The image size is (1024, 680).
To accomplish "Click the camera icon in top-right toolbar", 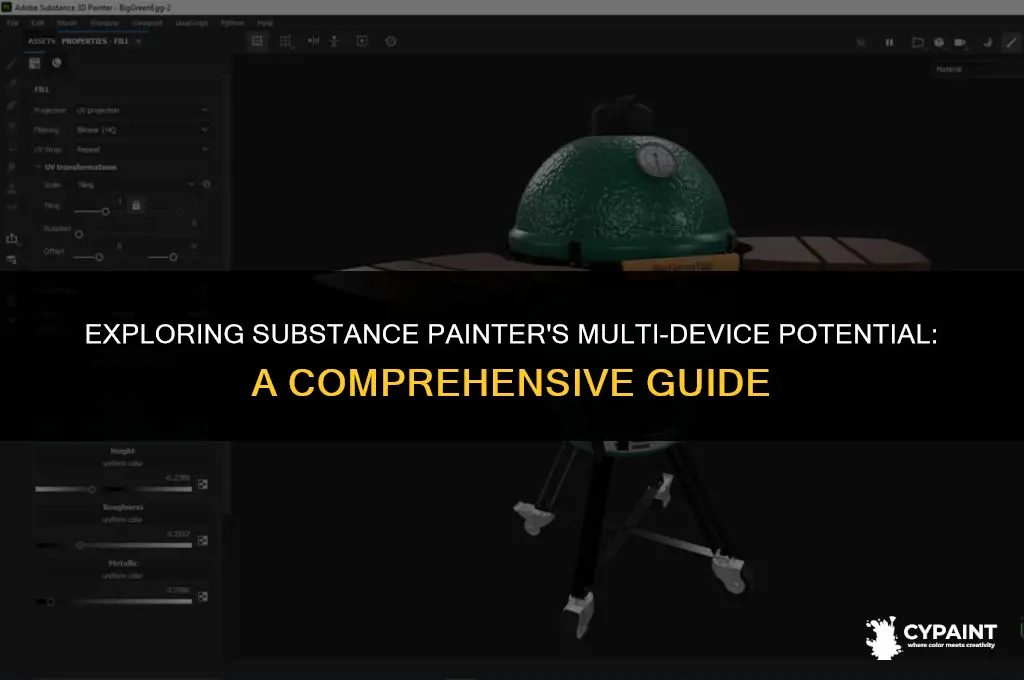I will coord(960,42).
